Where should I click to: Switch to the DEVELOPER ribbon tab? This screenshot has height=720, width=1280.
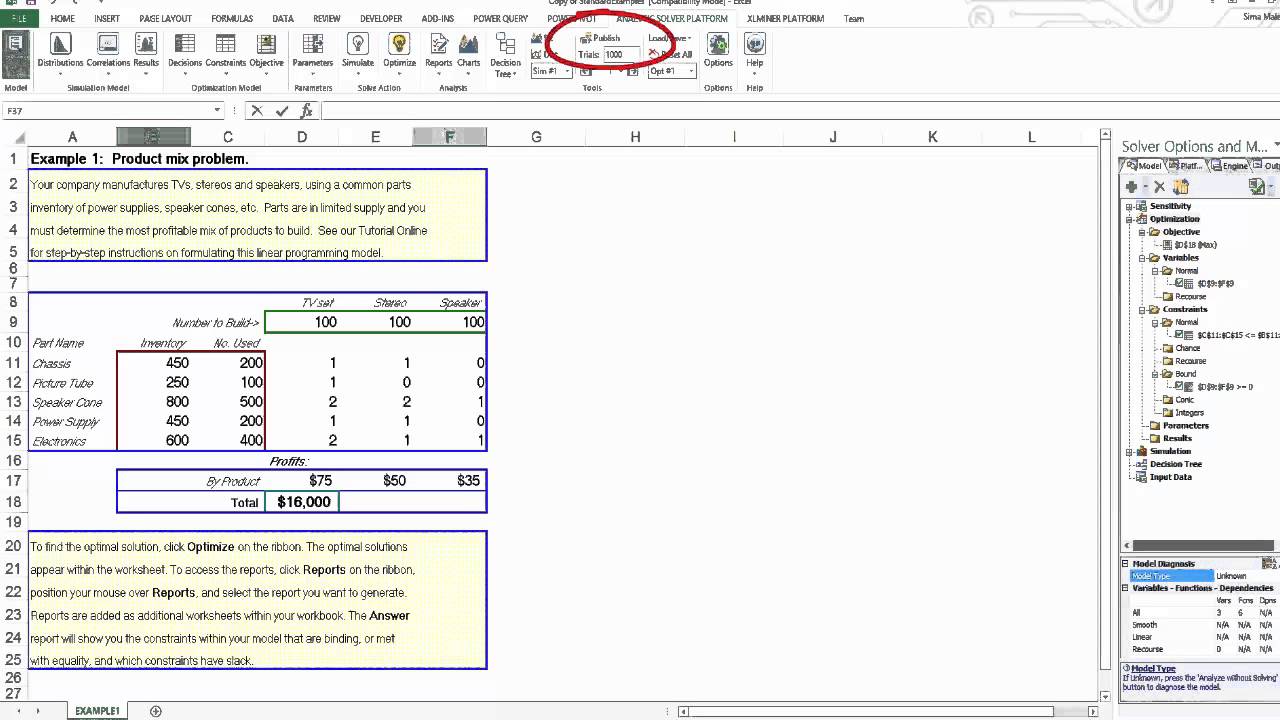381,18
